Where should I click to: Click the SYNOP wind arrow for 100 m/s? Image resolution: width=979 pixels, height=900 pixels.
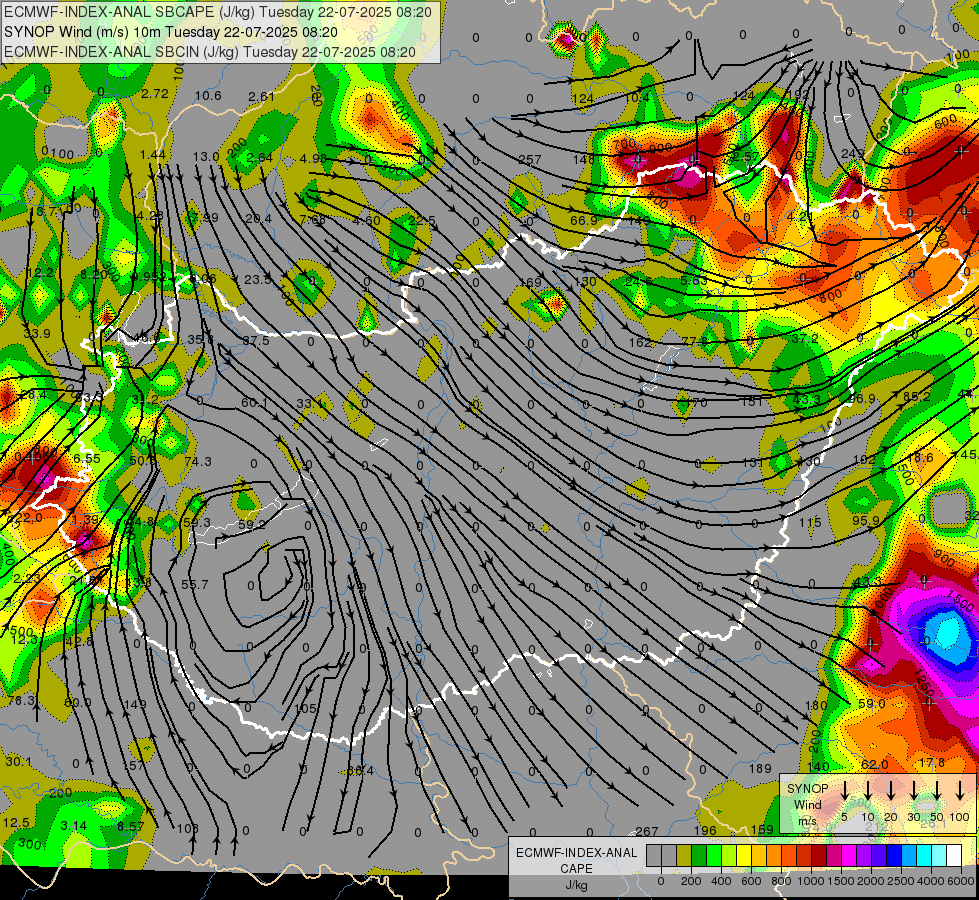pos(960,791)
